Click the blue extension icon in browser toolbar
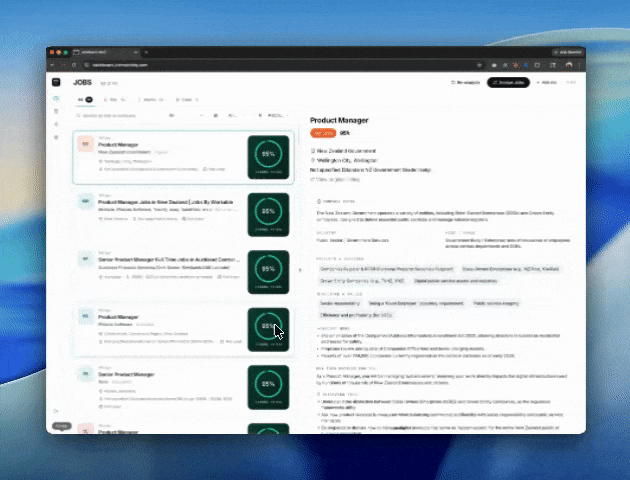Screen dimensions: 630x480 pos(526,65)
